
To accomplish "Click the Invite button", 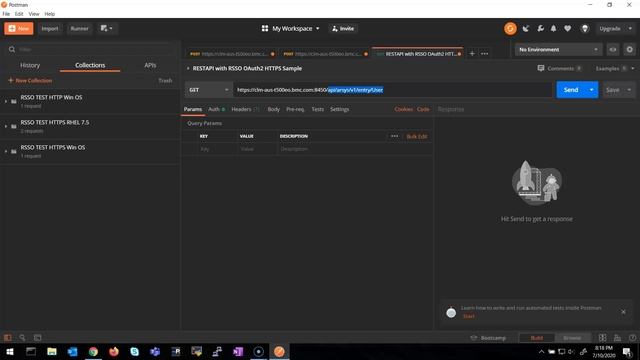I will [343, 29].
